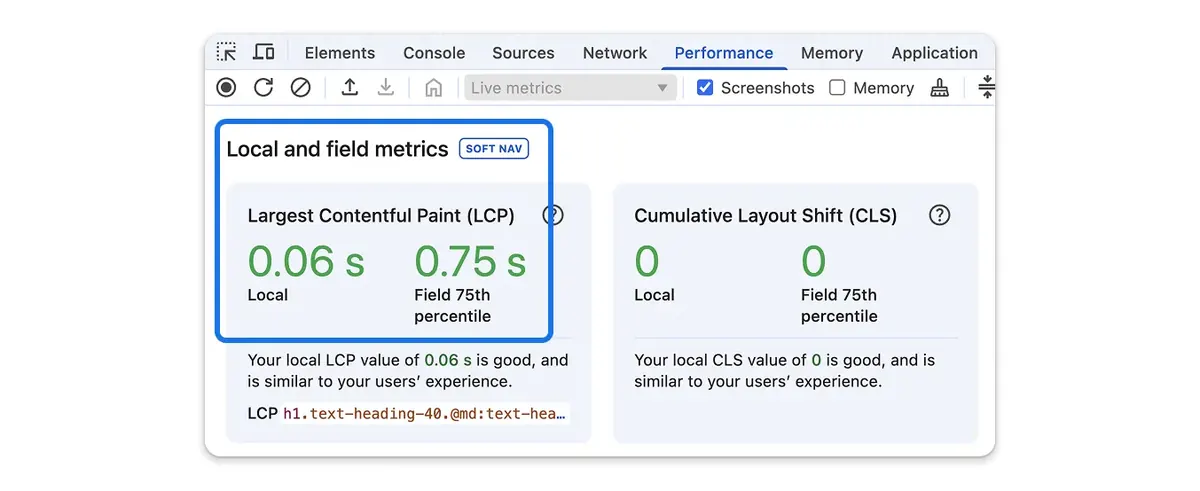
Task: Click the icon right of the broom
Action: (x=986, y=88)
